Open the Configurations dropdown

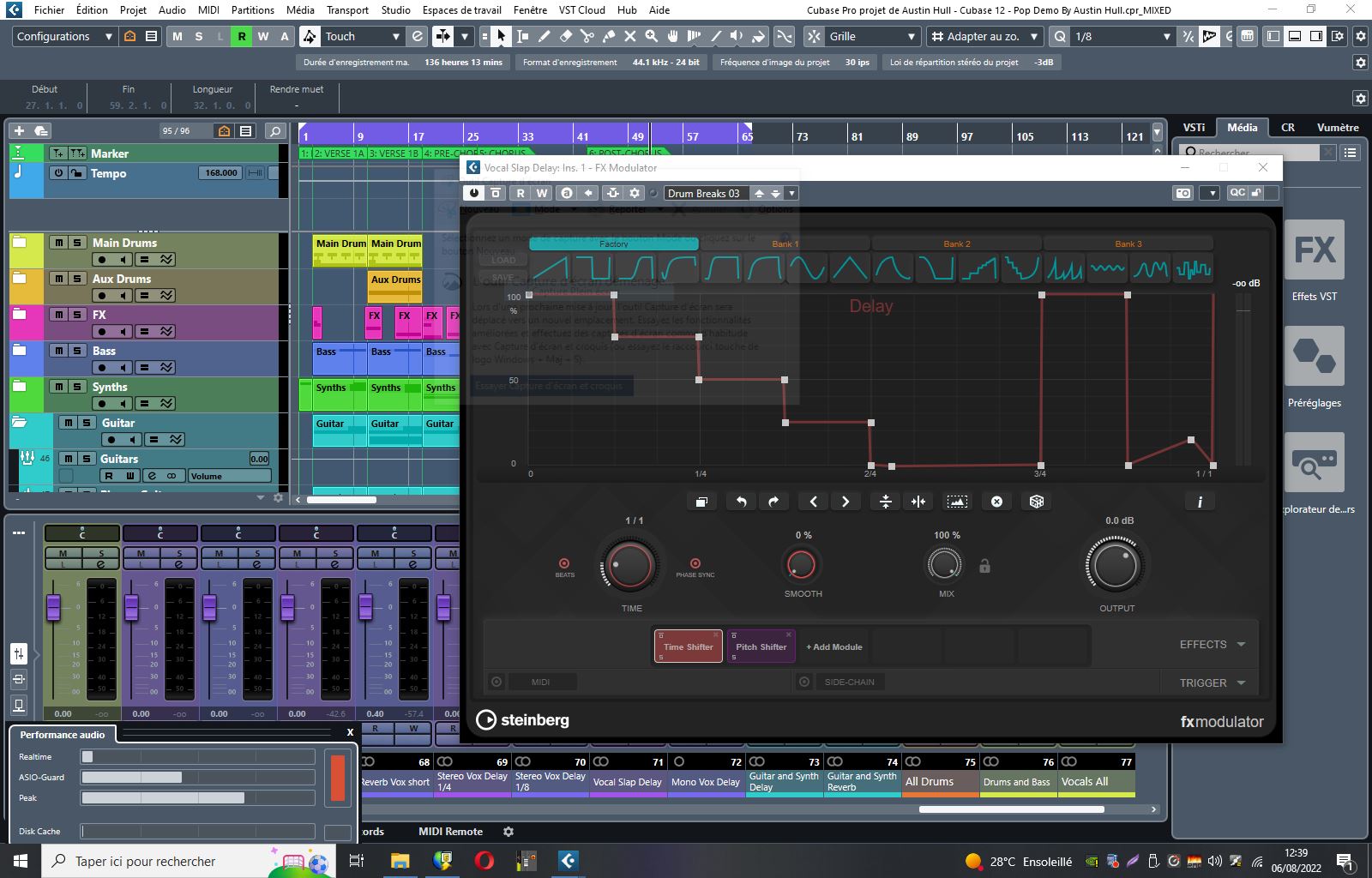coord(64,36)
